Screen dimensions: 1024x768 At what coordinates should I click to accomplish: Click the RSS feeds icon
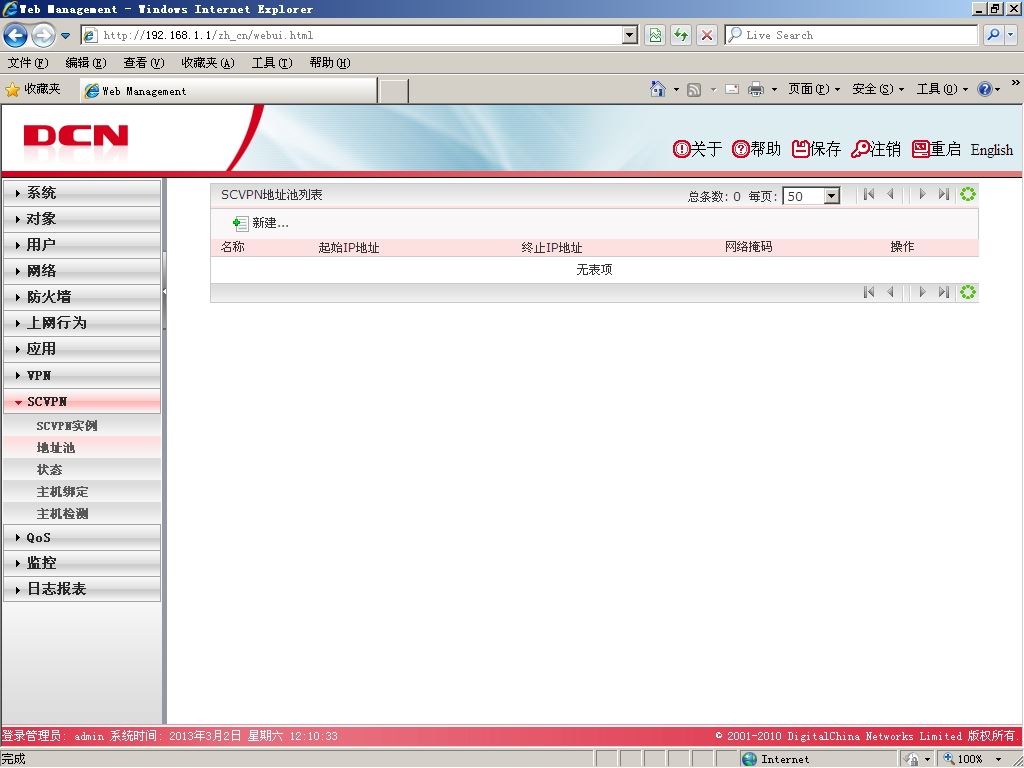pos(694,89)
